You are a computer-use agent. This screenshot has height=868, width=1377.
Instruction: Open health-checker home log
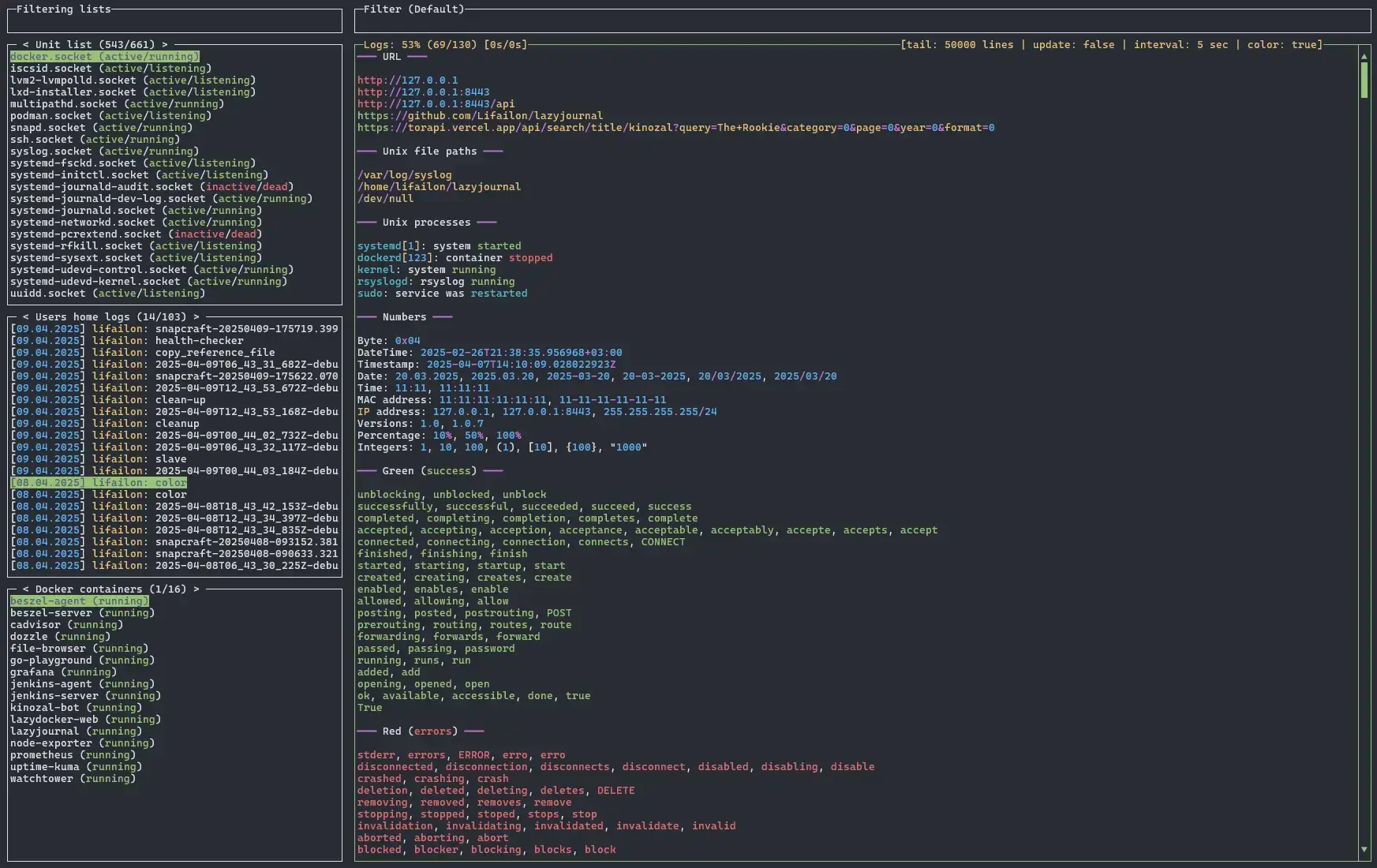[127, 341]
